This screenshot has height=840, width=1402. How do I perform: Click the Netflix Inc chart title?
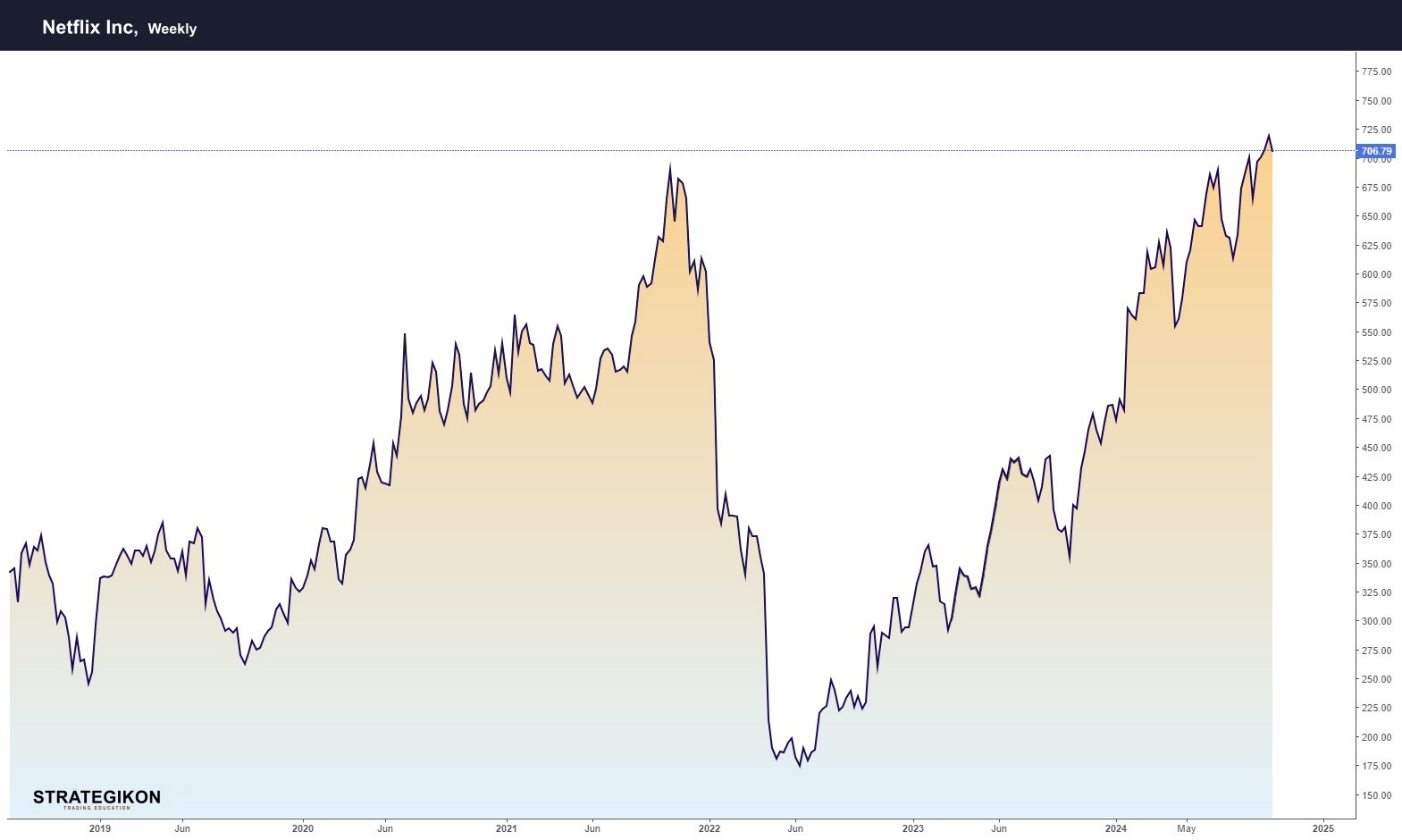90,27
